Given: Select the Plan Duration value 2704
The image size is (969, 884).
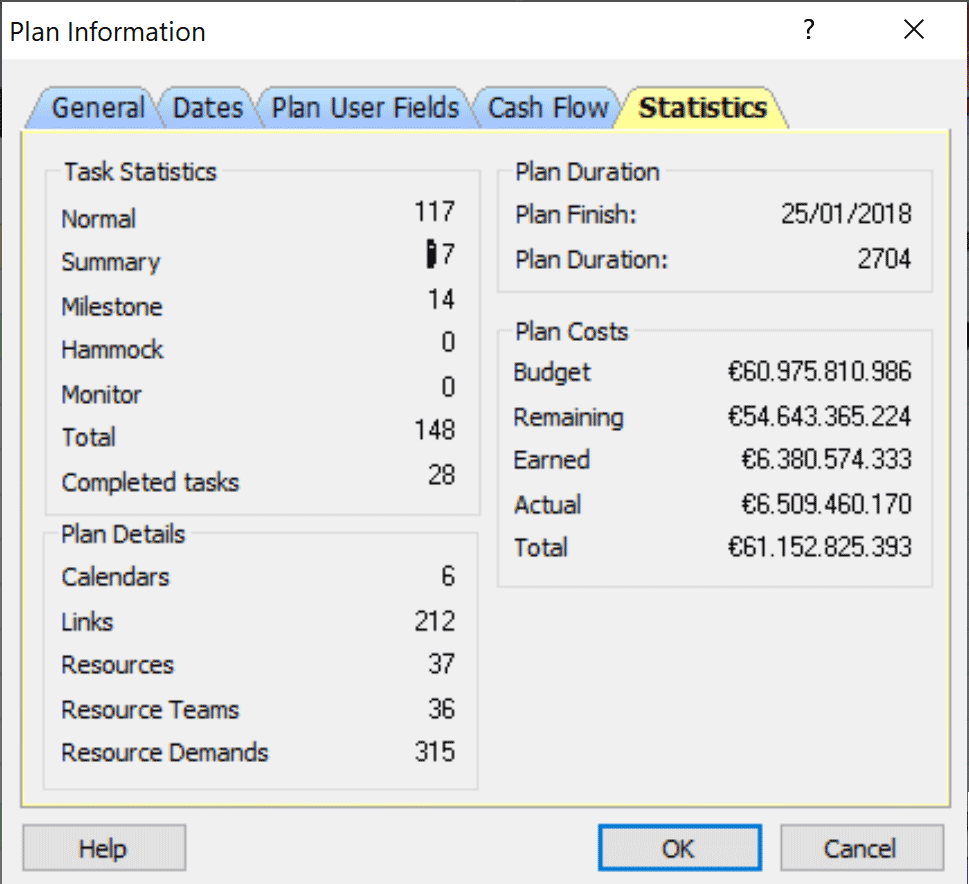Looking at the screenshot, I should pyautogui.click(x=884, y=260).
